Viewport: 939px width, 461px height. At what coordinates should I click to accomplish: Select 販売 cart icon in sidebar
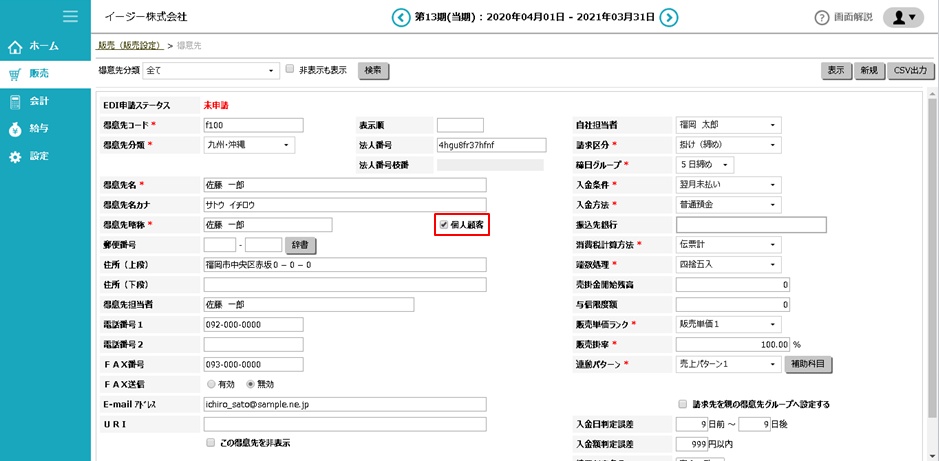(16, 74)
